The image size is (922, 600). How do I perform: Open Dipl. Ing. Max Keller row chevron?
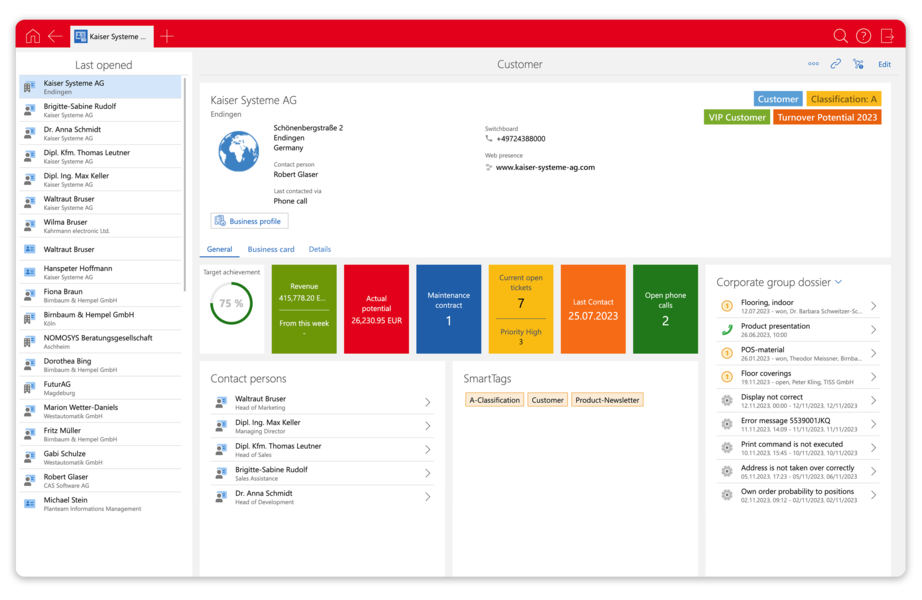click(428, 426)
